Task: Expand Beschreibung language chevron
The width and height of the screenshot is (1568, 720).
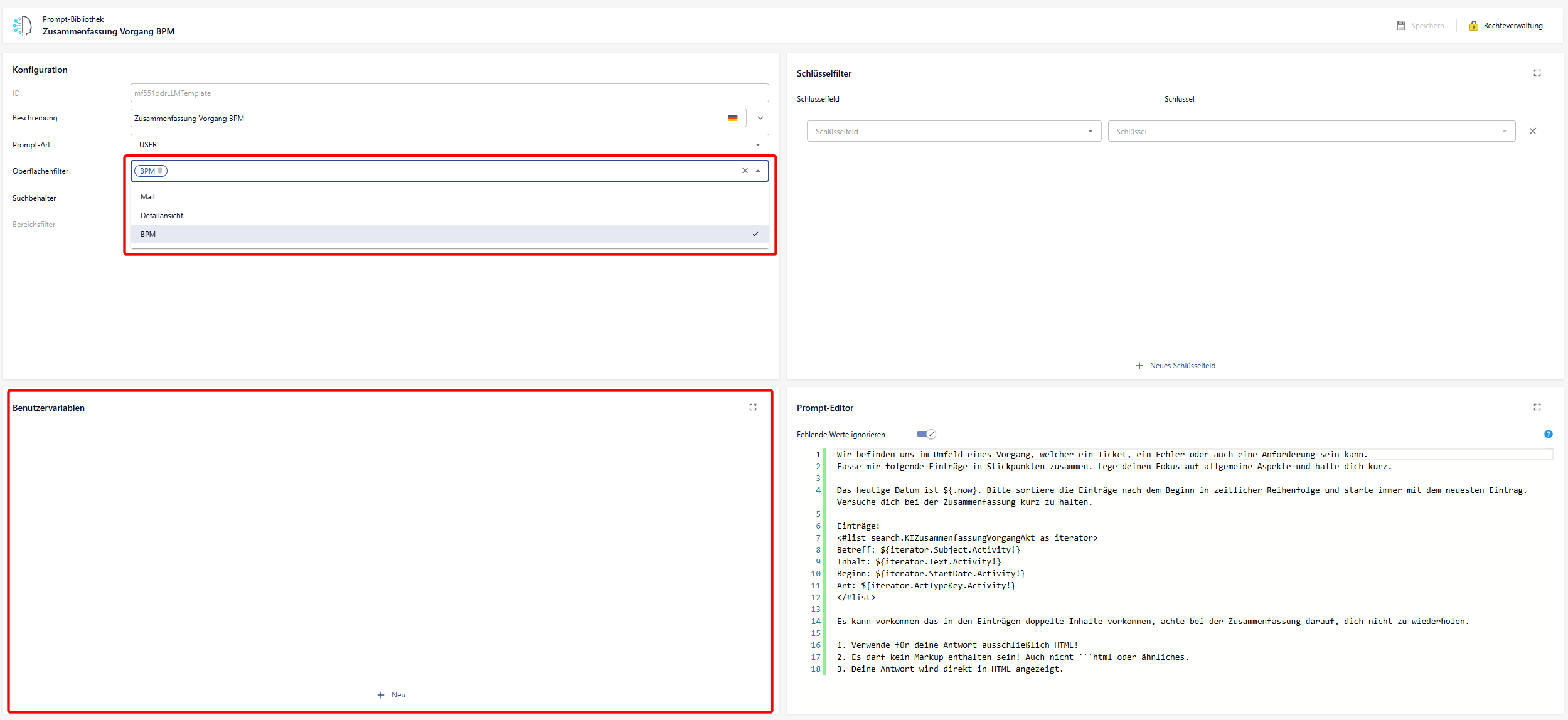Action: [760, 118]
